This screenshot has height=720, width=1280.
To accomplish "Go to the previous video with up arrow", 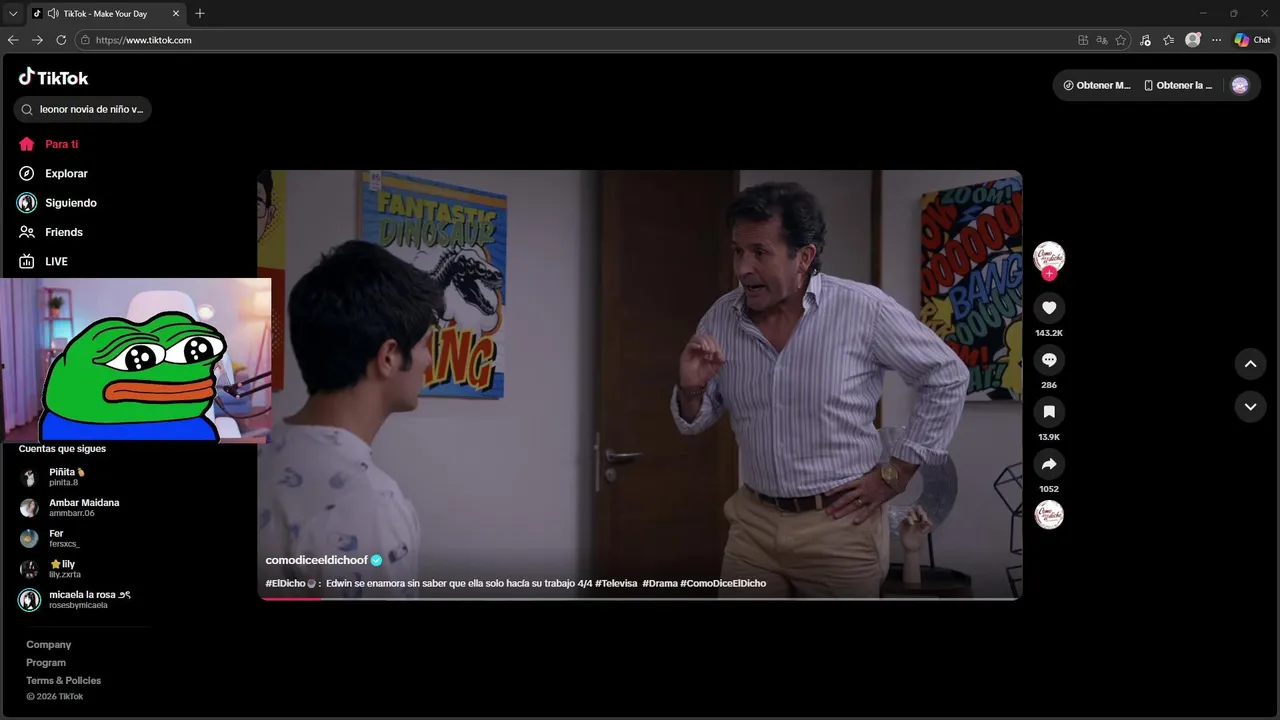I will click(x=1250, y=364).
